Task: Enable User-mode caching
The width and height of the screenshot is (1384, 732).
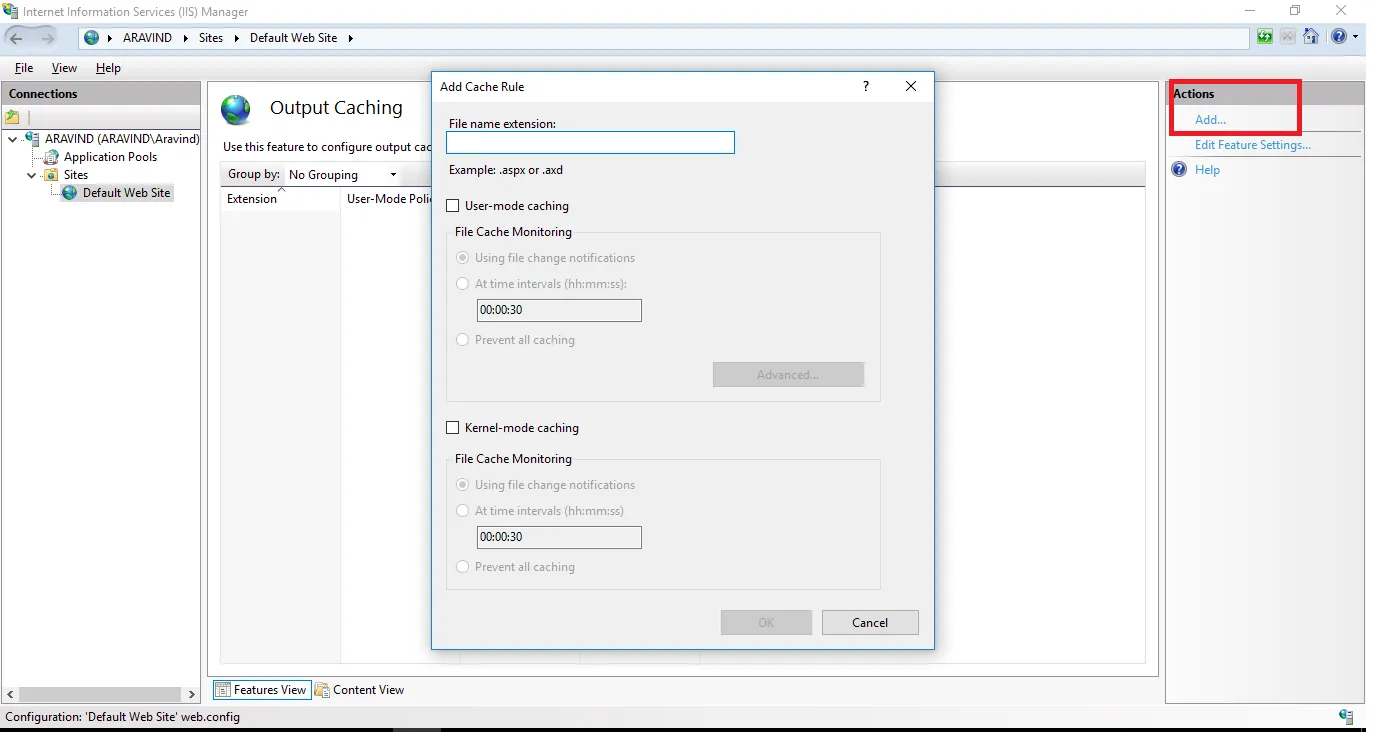Action: click(453, 206)
